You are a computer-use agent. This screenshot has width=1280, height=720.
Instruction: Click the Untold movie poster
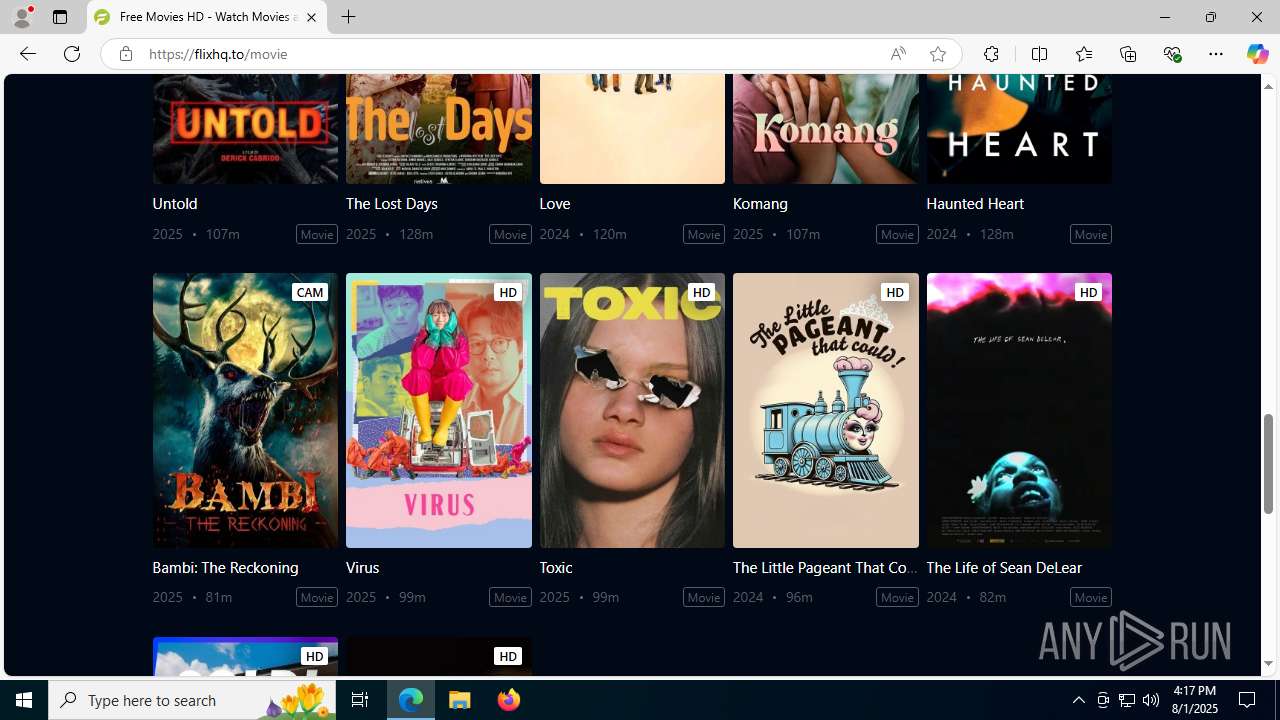[245, 129]
